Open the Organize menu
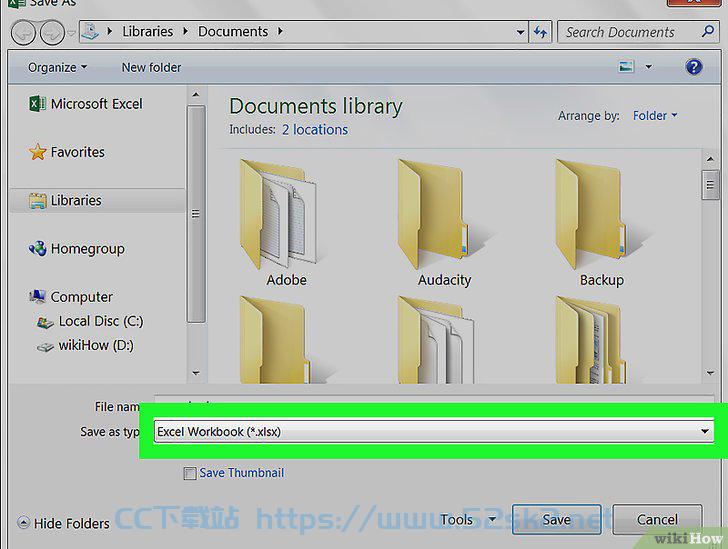 coord(58,67)
